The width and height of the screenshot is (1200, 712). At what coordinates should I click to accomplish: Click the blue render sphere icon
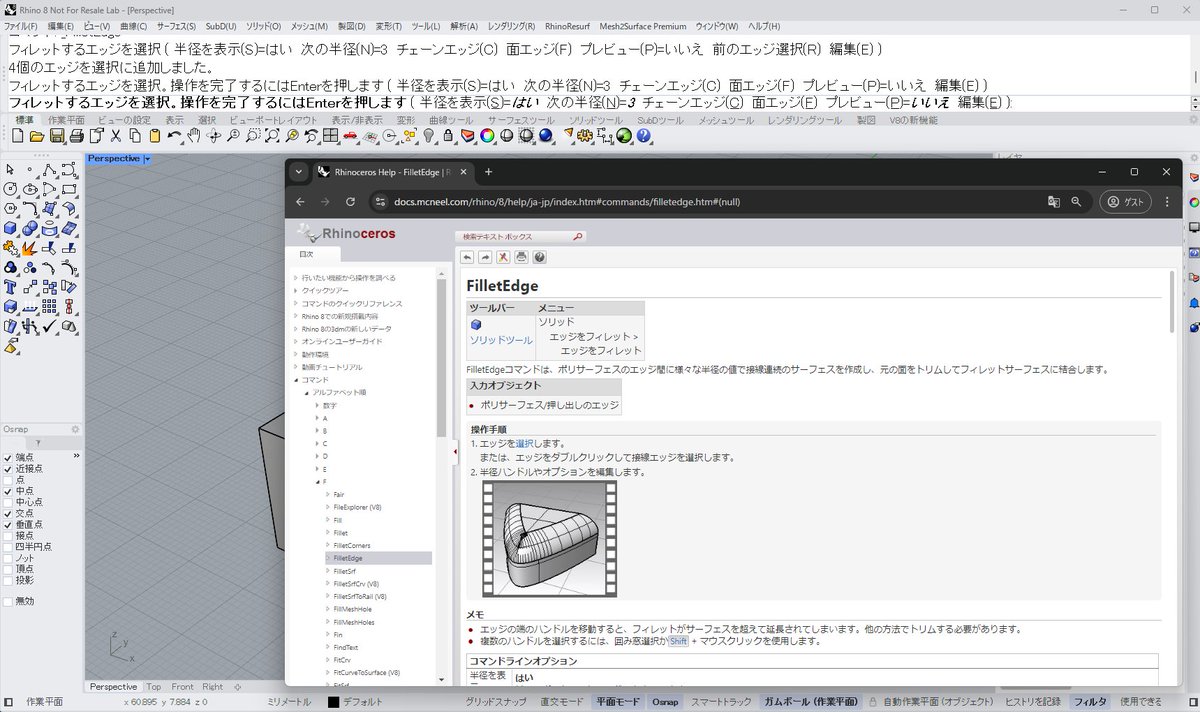coord(546,136)
